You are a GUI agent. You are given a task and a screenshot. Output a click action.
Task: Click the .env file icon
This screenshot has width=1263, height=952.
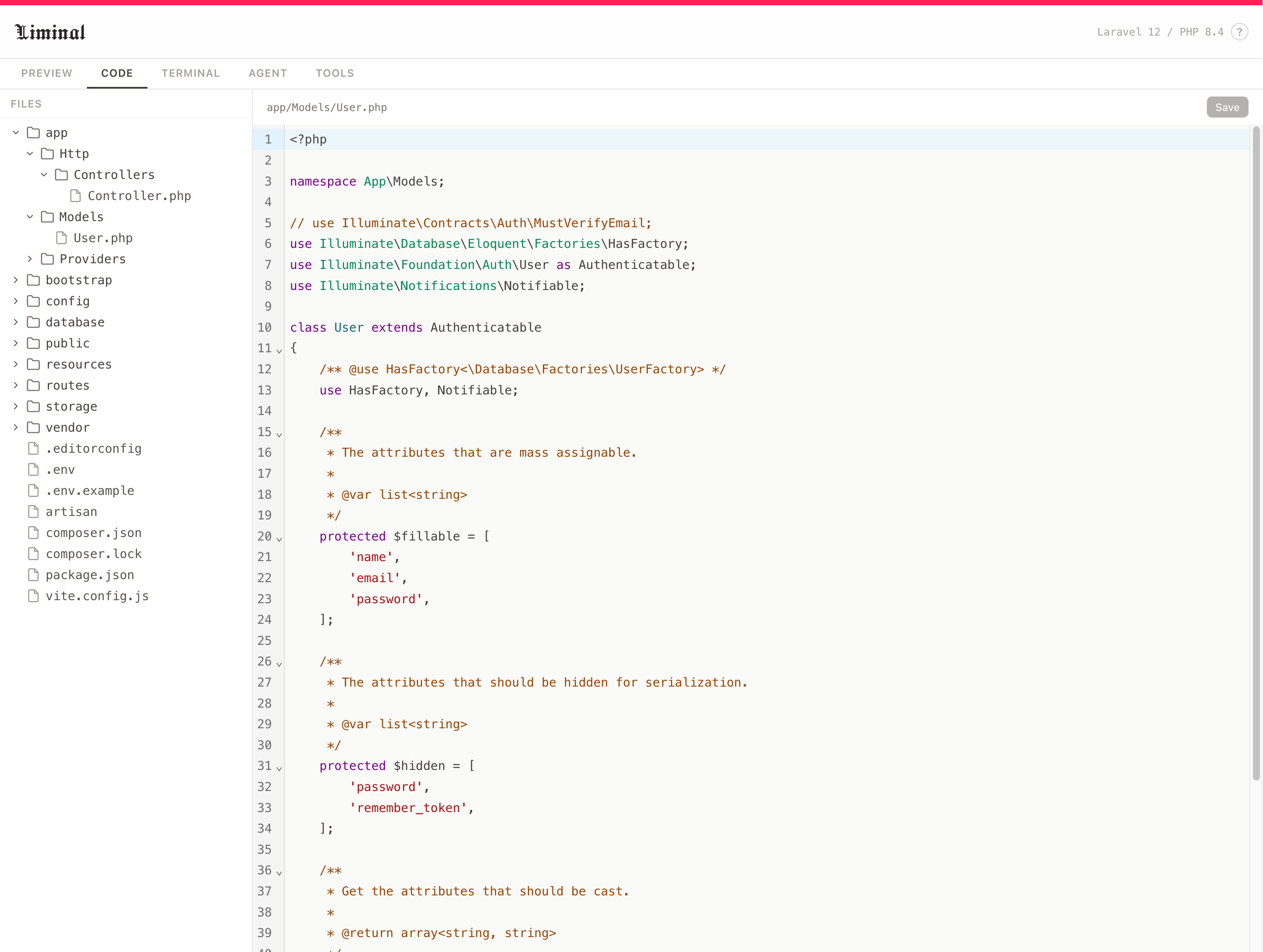tap(34, 470)
